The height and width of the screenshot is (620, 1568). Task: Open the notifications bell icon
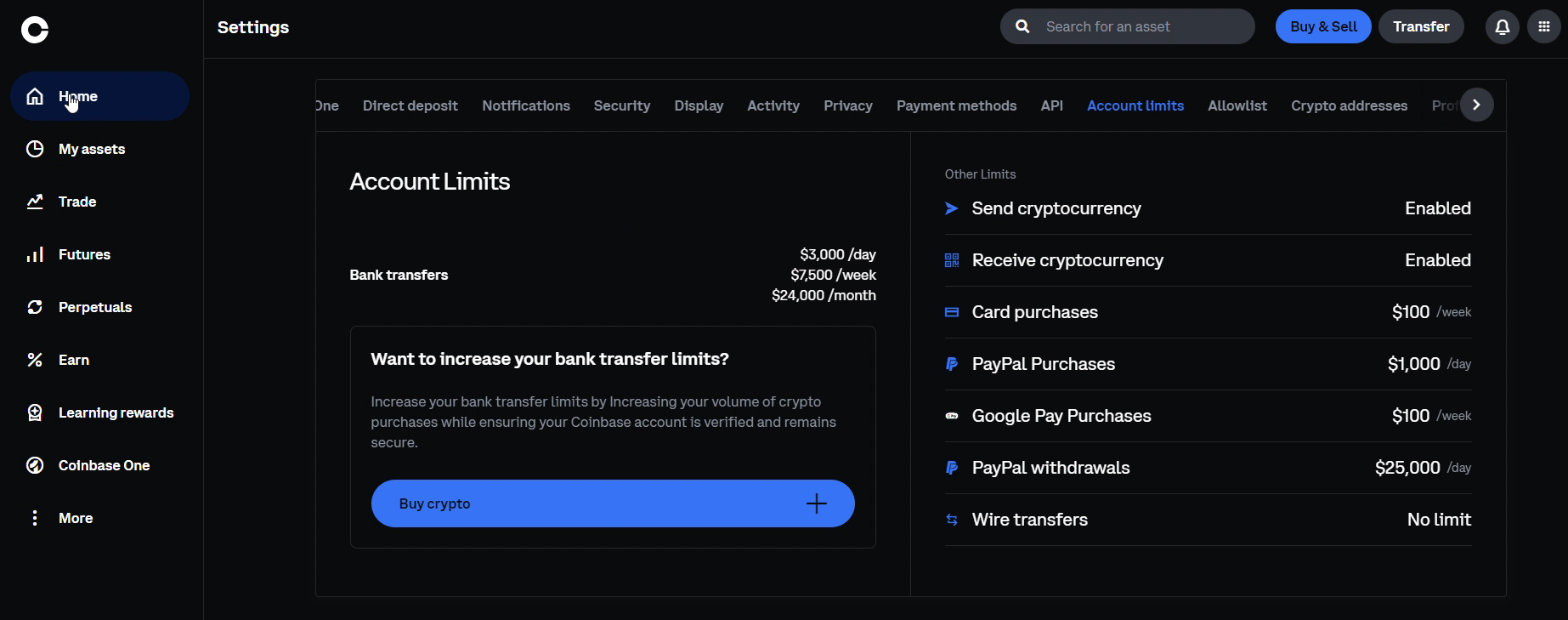pos(1502,27)
